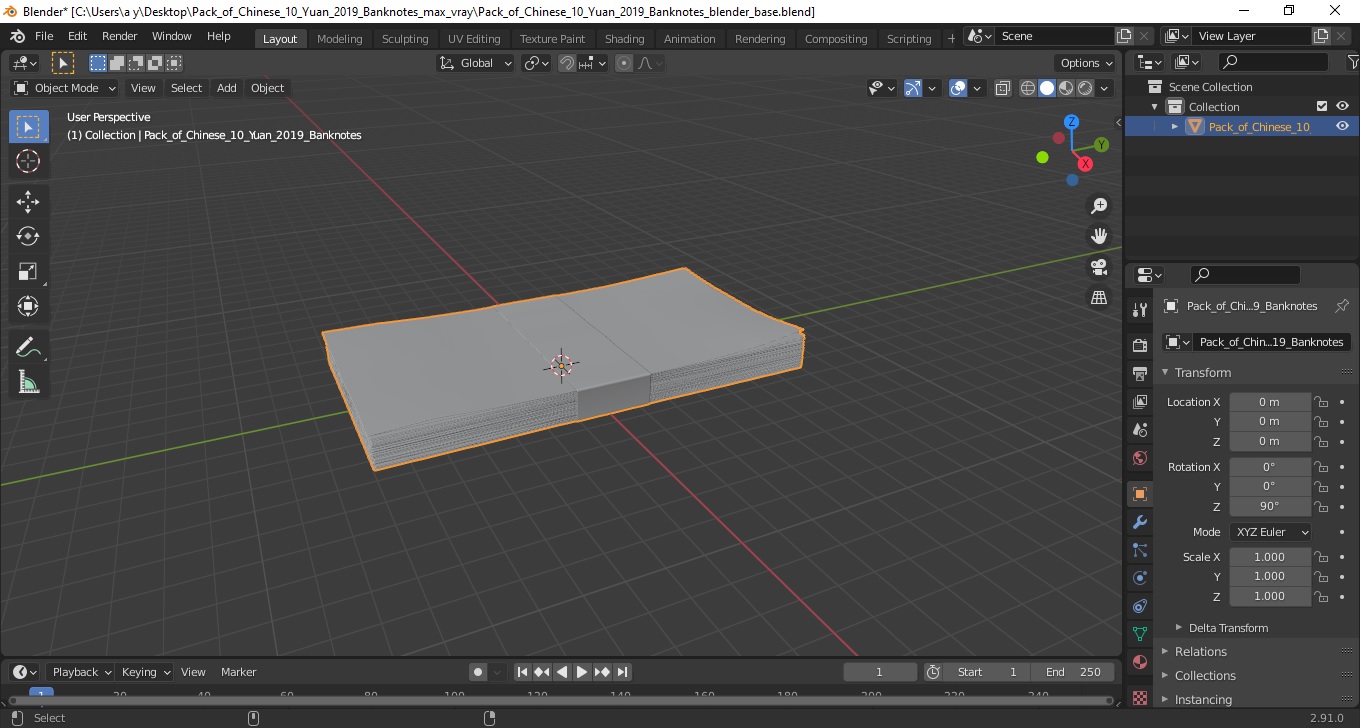This screenshot has width=1360, height=728.
Task: Open the File menu
Action: click(x=44, y=36)
